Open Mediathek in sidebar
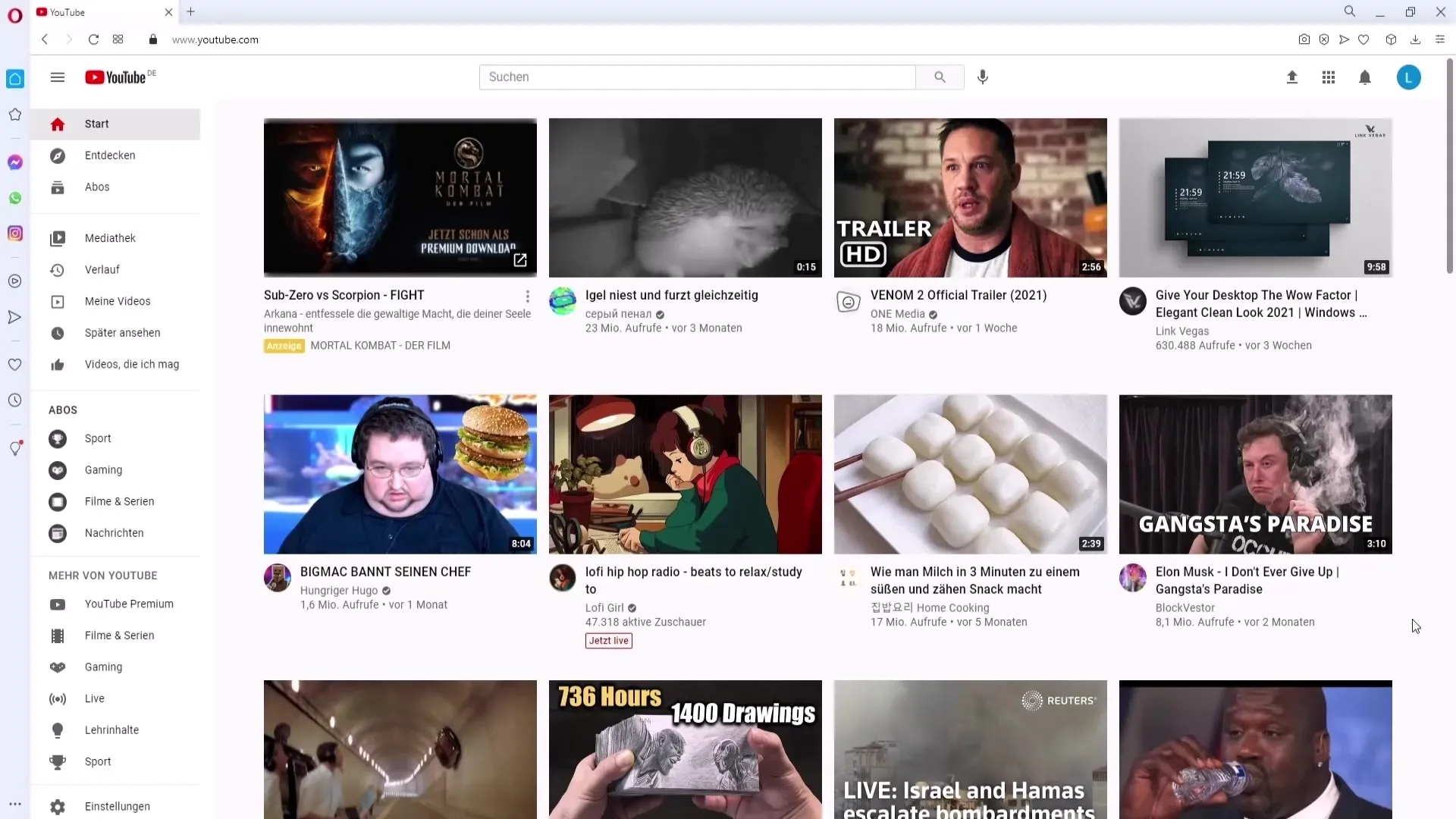The height and width of the screenshot is (819, 1456). (115, 238)
